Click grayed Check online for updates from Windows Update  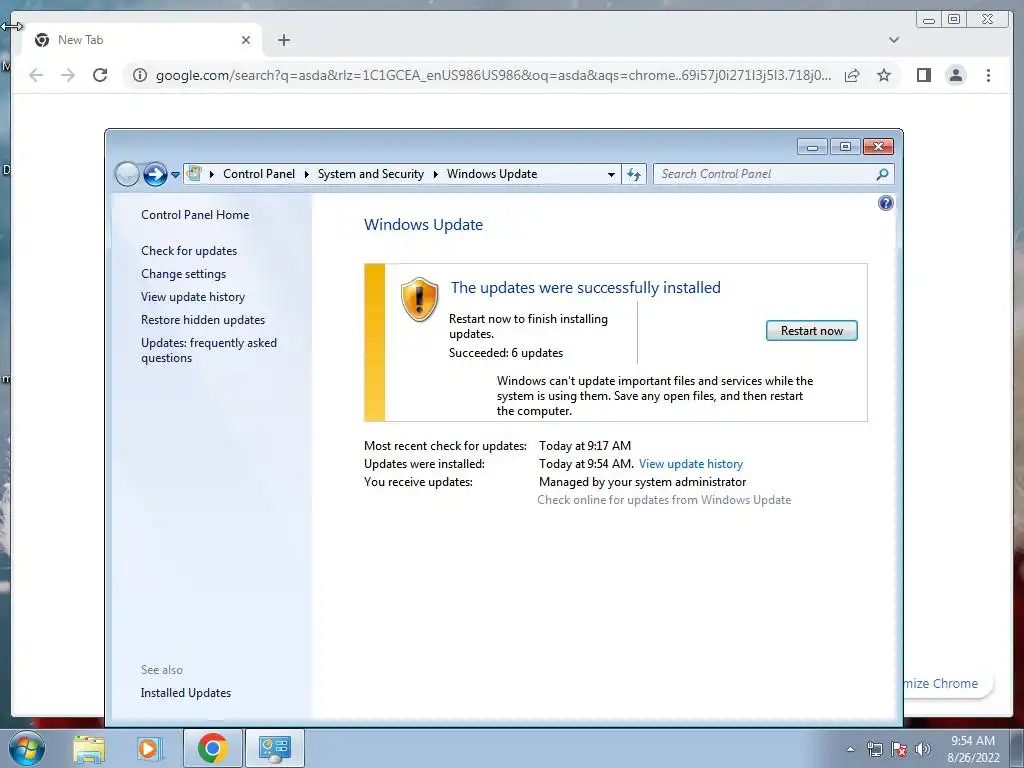664,500
